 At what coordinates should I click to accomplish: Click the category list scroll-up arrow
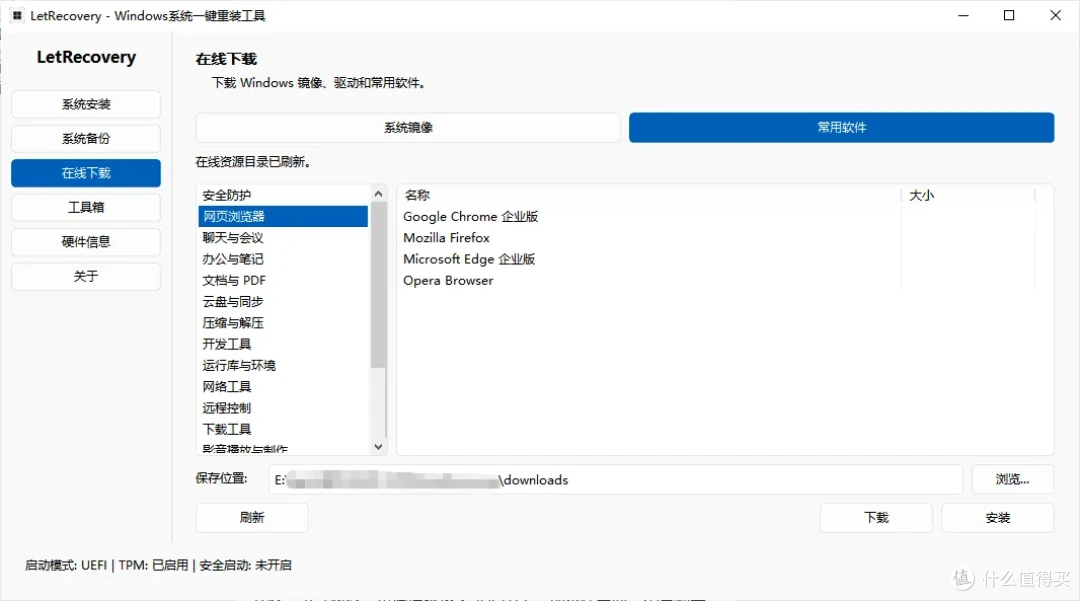pyautogui.click(x=378, y=194)
